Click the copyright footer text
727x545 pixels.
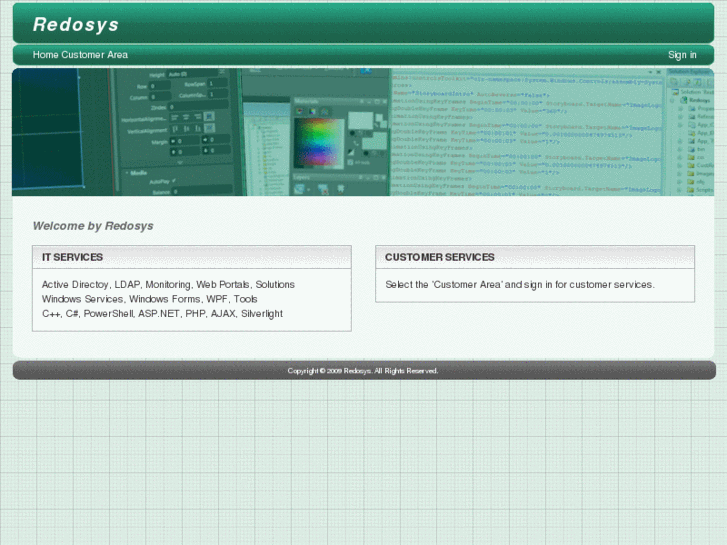[x=363, y=371]
